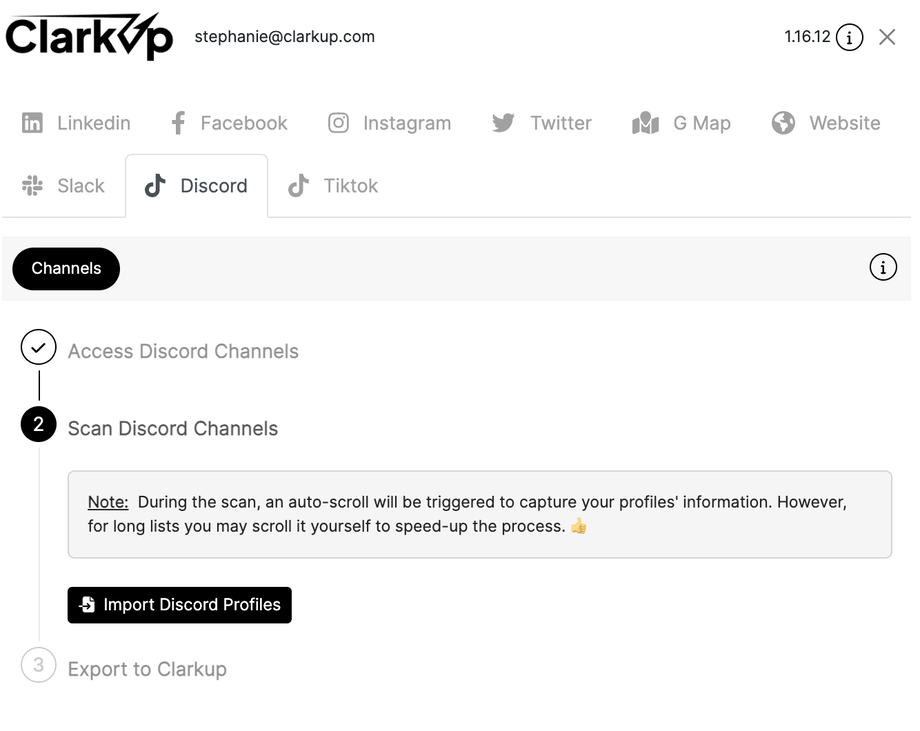Click the Clarkup logo

tap(89, 37)
